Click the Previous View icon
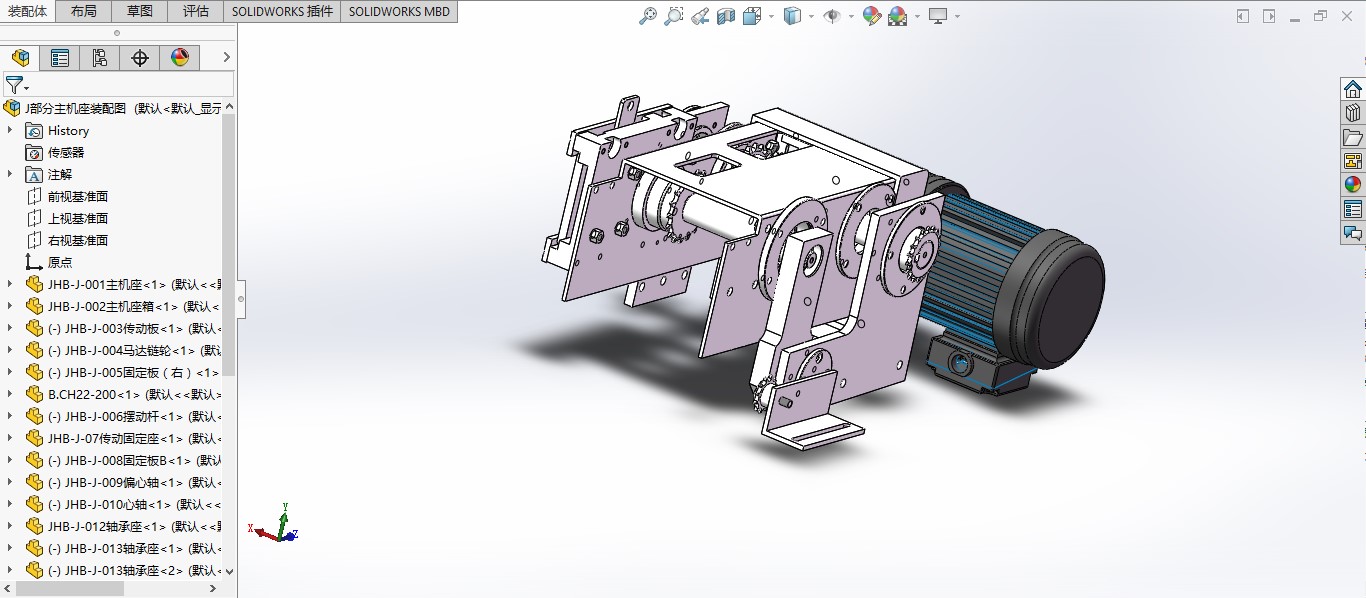Image resolution: width=1366 pixels, height=598 pixels. click(700, 16)
